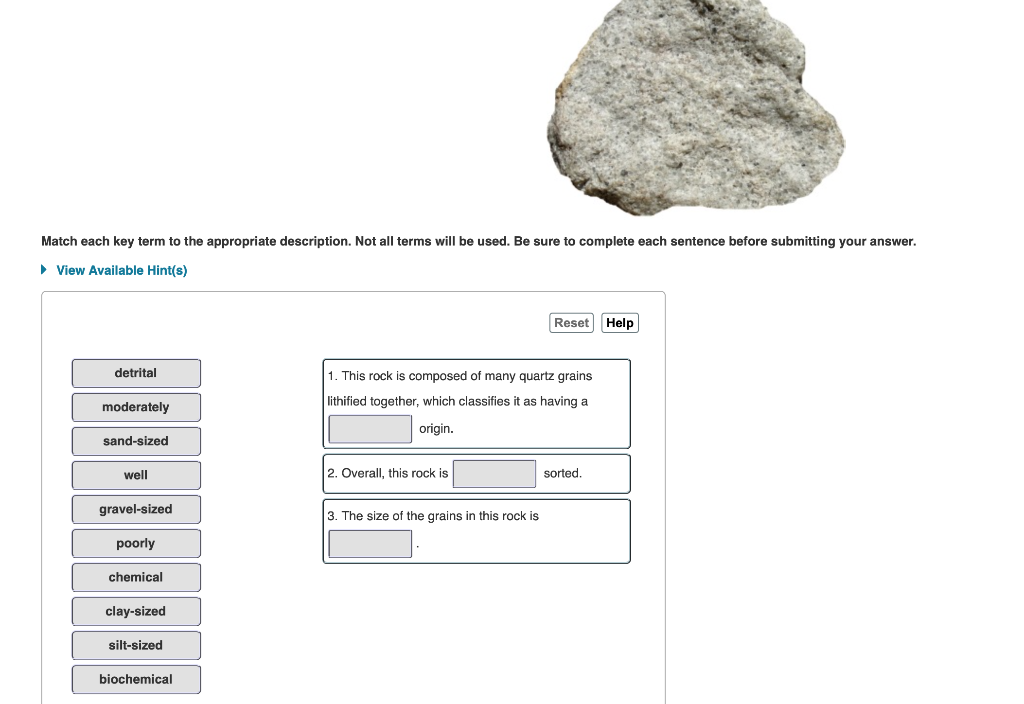
Task: Click the blank in sentence 1 about origin
Action: coord(369,428)
